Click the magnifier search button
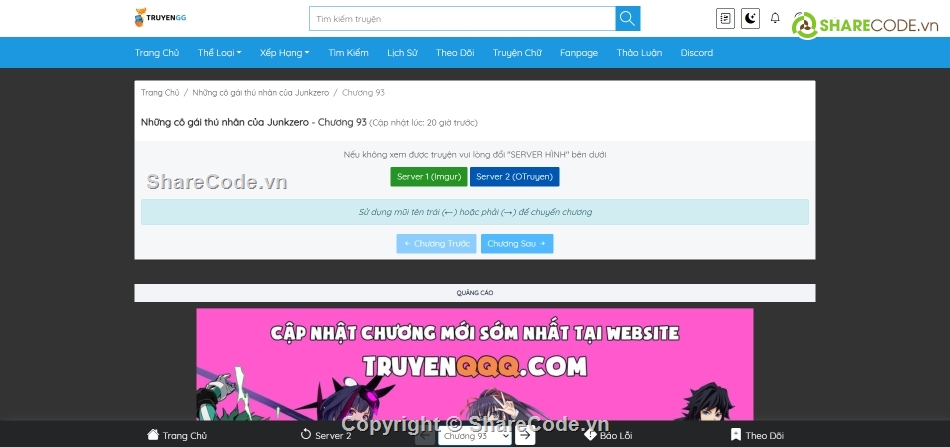Image resolution: width=950 pixels, height=447 pixels. [x=627, y=19]
